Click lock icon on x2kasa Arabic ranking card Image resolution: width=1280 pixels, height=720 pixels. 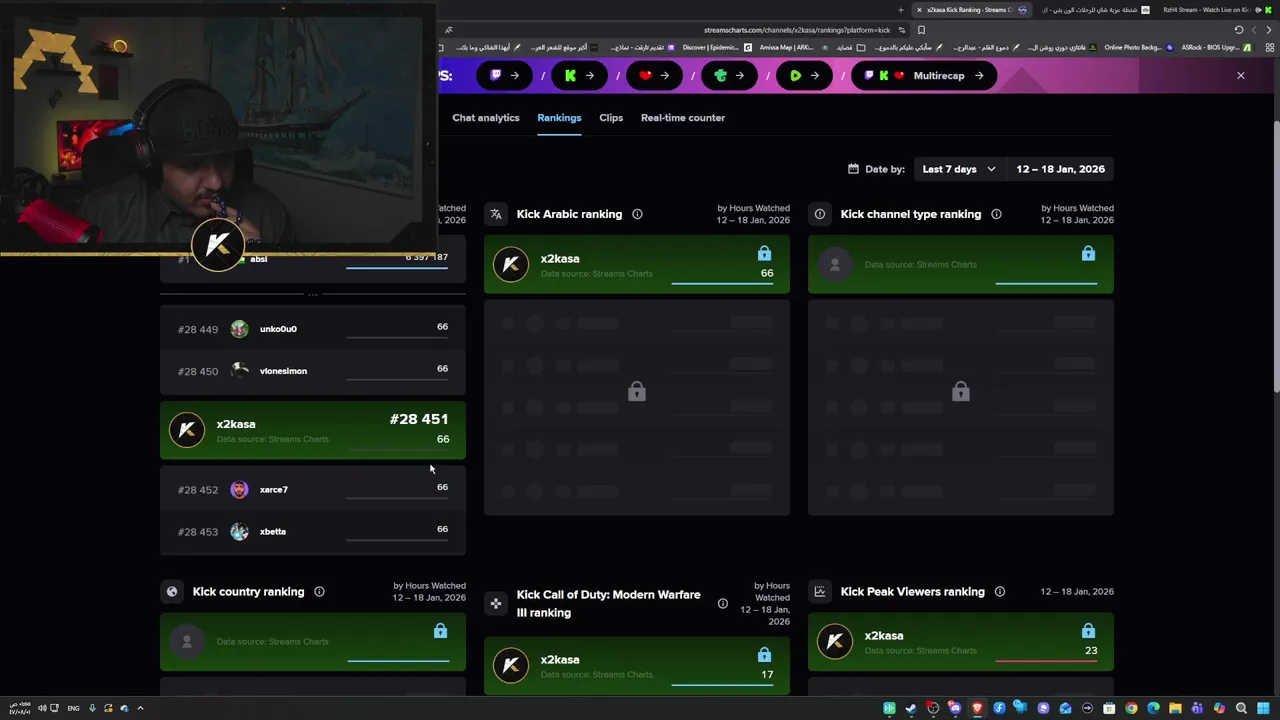(x=764, y=254)
